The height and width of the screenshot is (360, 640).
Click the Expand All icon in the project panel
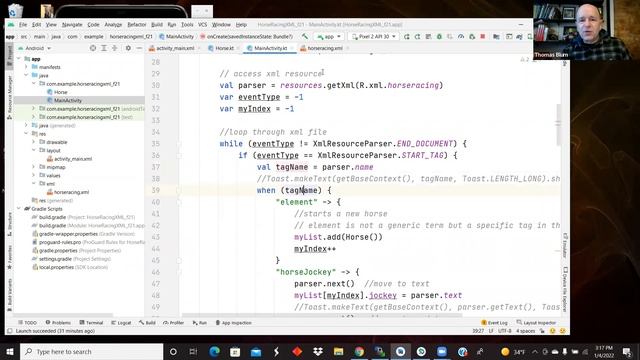(x=104, y=48)
